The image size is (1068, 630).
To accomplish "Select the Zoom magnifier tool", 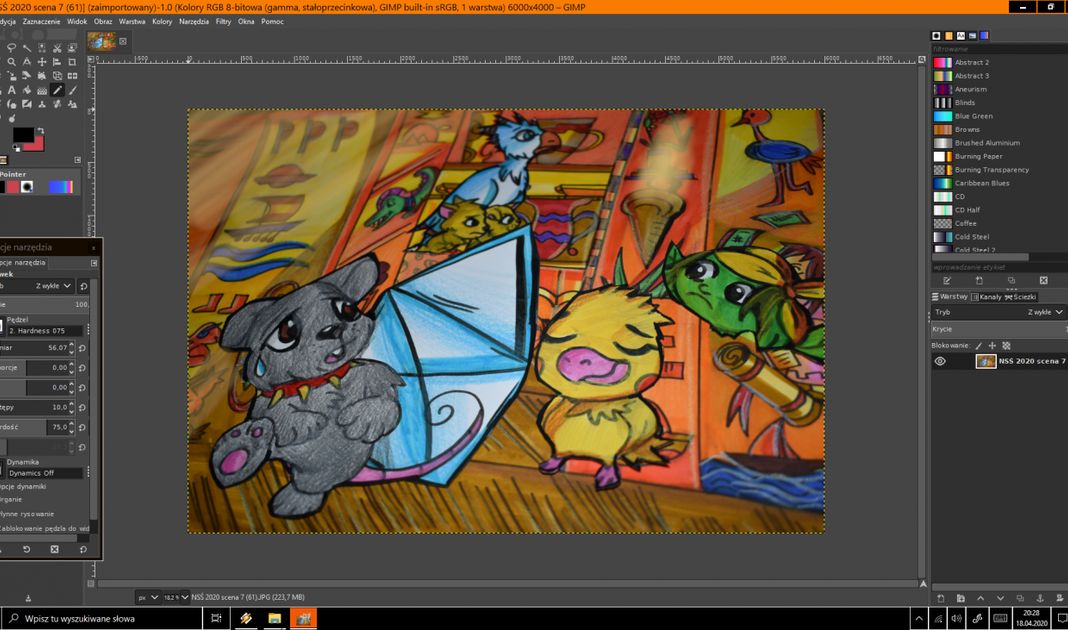I will click(x=12, y=62).
